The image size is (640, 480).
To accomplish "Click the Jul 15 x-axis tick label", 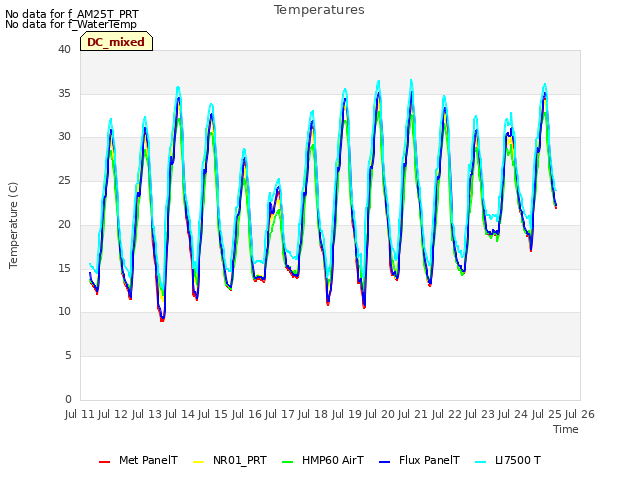I will click(x=213, y=414).
